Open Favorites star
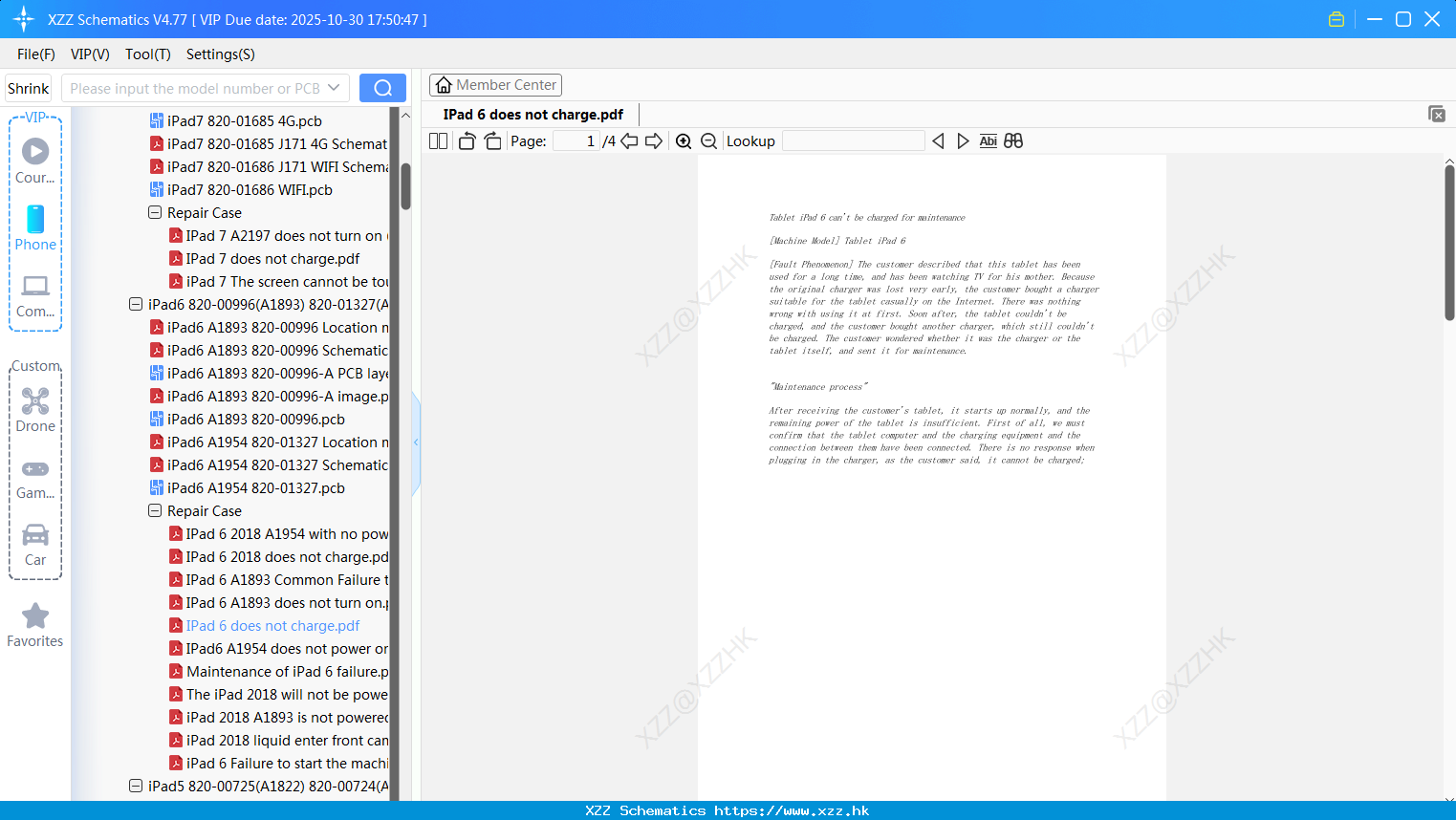The image size is (1456, 820). [x=35, y=625]
